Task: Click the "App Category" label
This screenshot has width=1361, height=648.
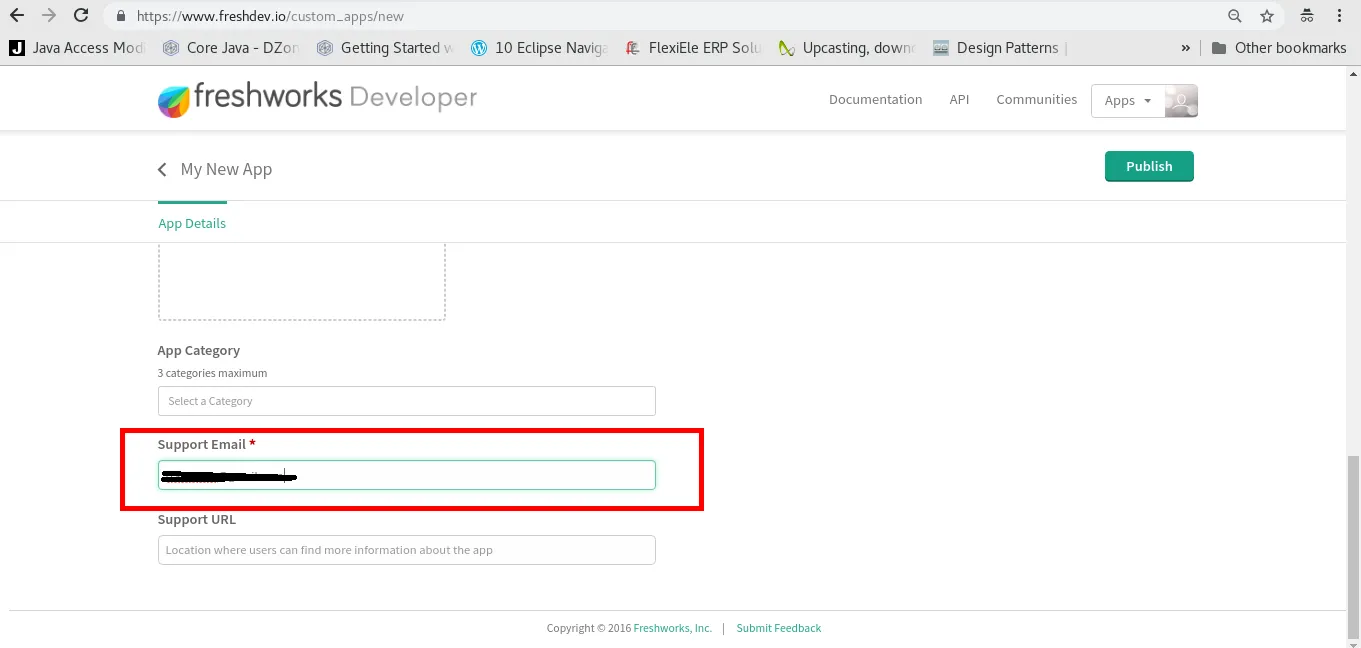Action: 199,350
